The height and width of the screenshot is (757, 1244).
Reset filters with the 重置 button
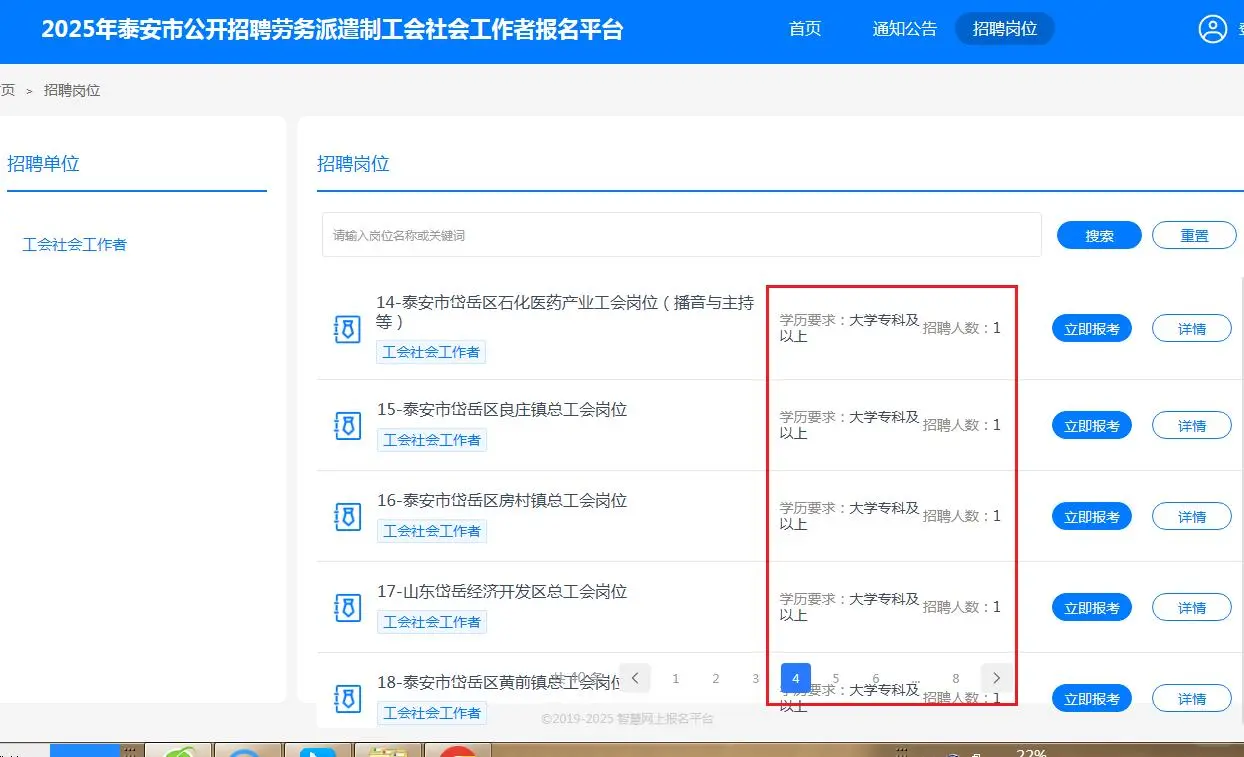coord(1194,234)
